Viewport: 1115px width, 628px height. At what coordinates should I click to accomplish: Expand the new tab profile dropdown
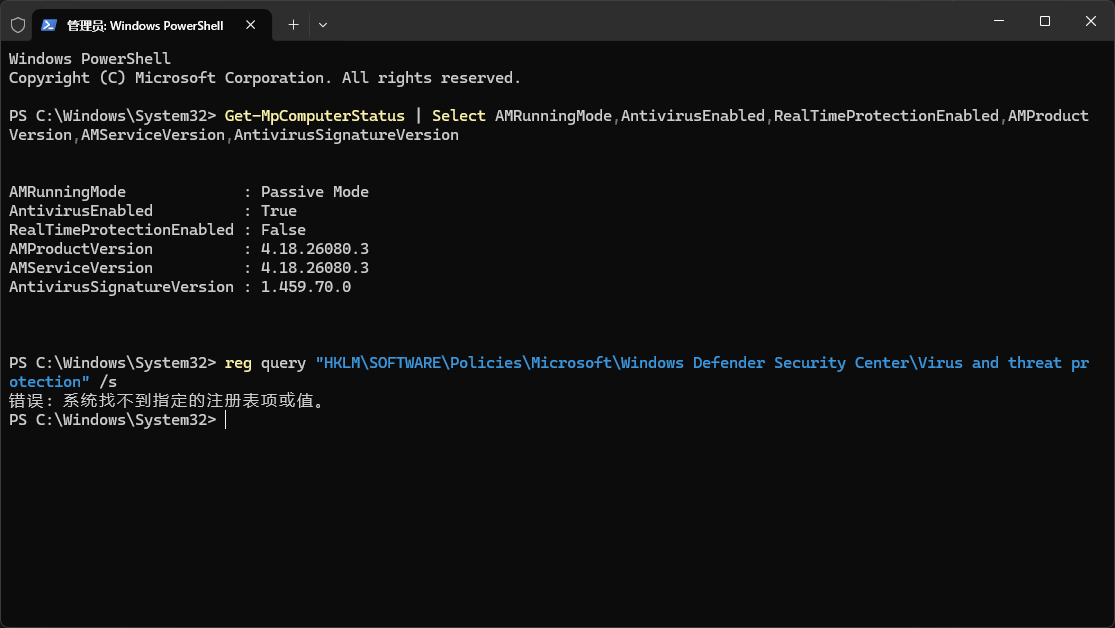click(323, 25)
